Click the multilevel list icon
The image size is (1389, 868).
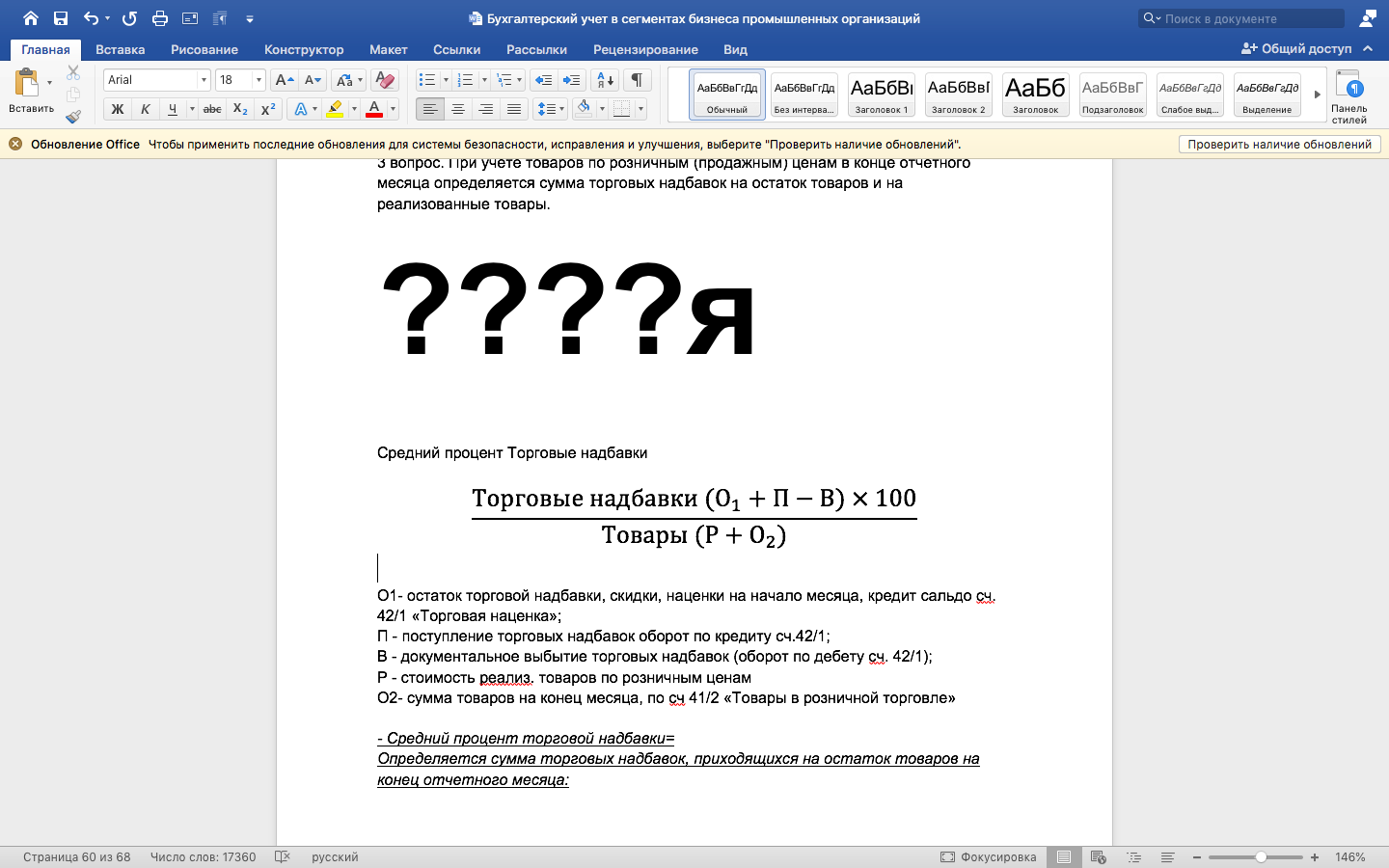[504, 80]
